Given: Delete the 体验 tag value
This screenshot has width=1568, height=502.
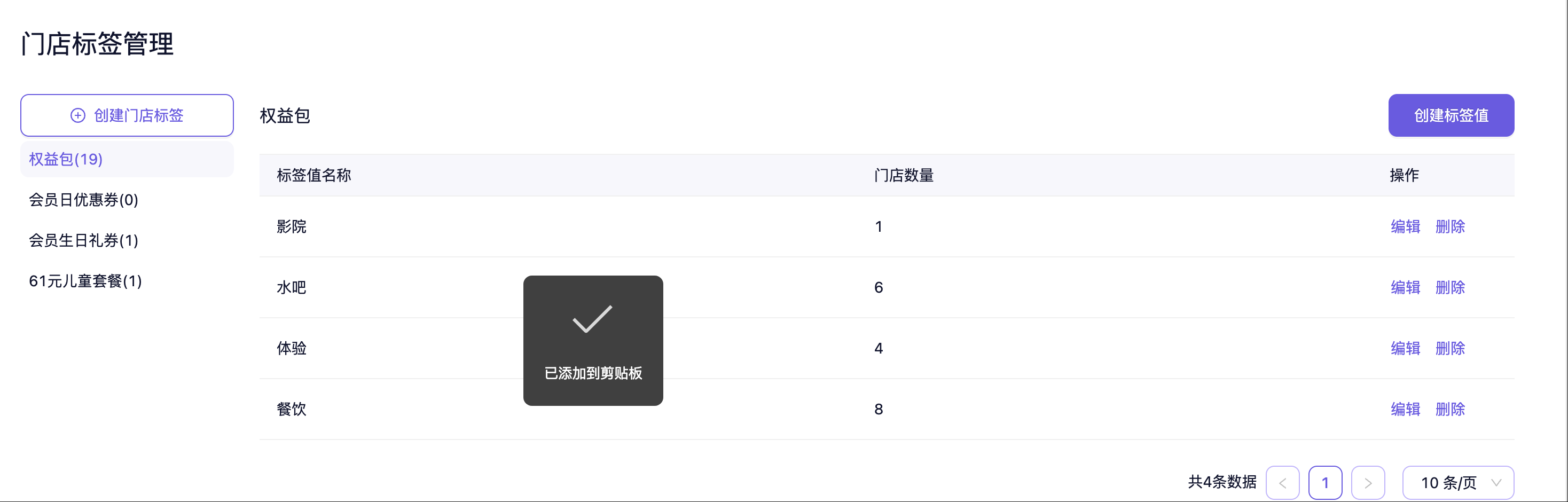Looking at the screenshot, I should pyautogui.click(x=1450, y=349).
